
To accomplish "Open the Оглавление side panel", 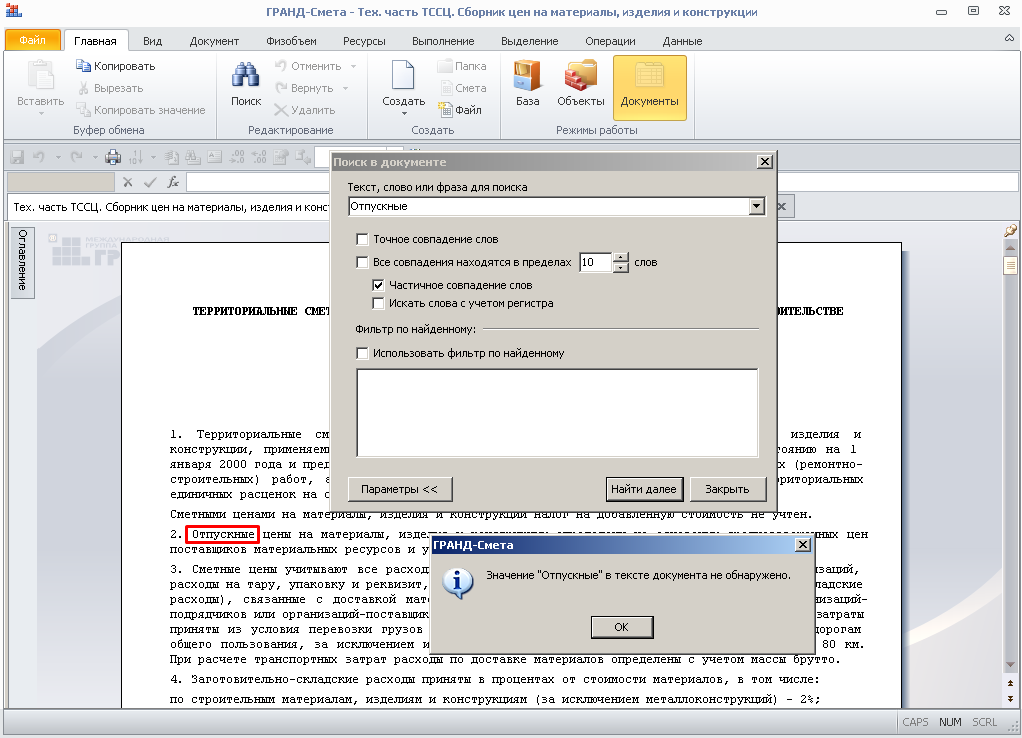I will [22, 262].
